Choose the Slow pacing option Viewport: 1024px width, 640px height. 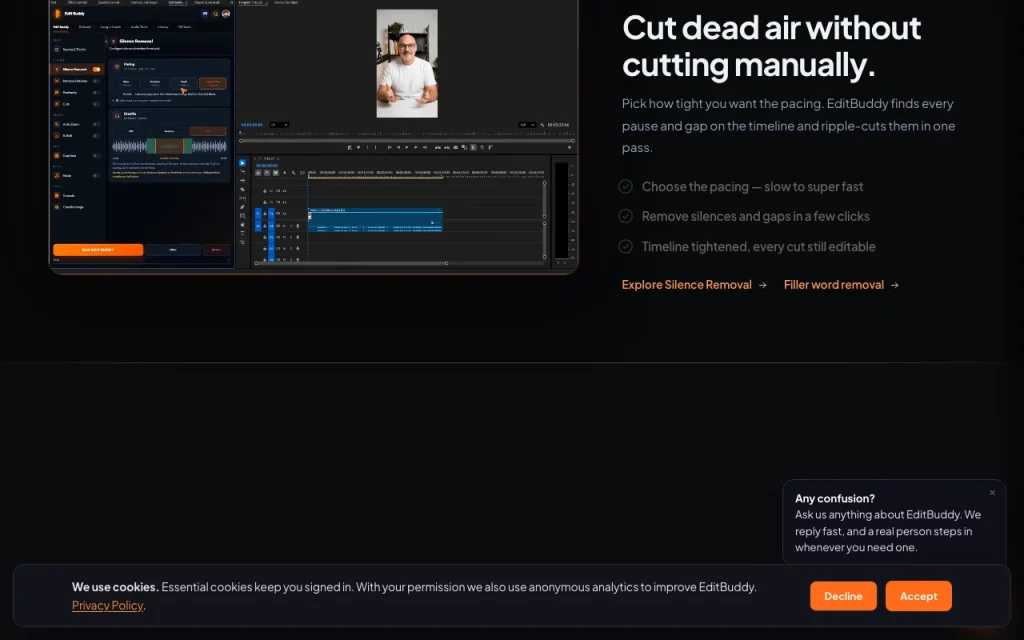click(x=126, y=84)
